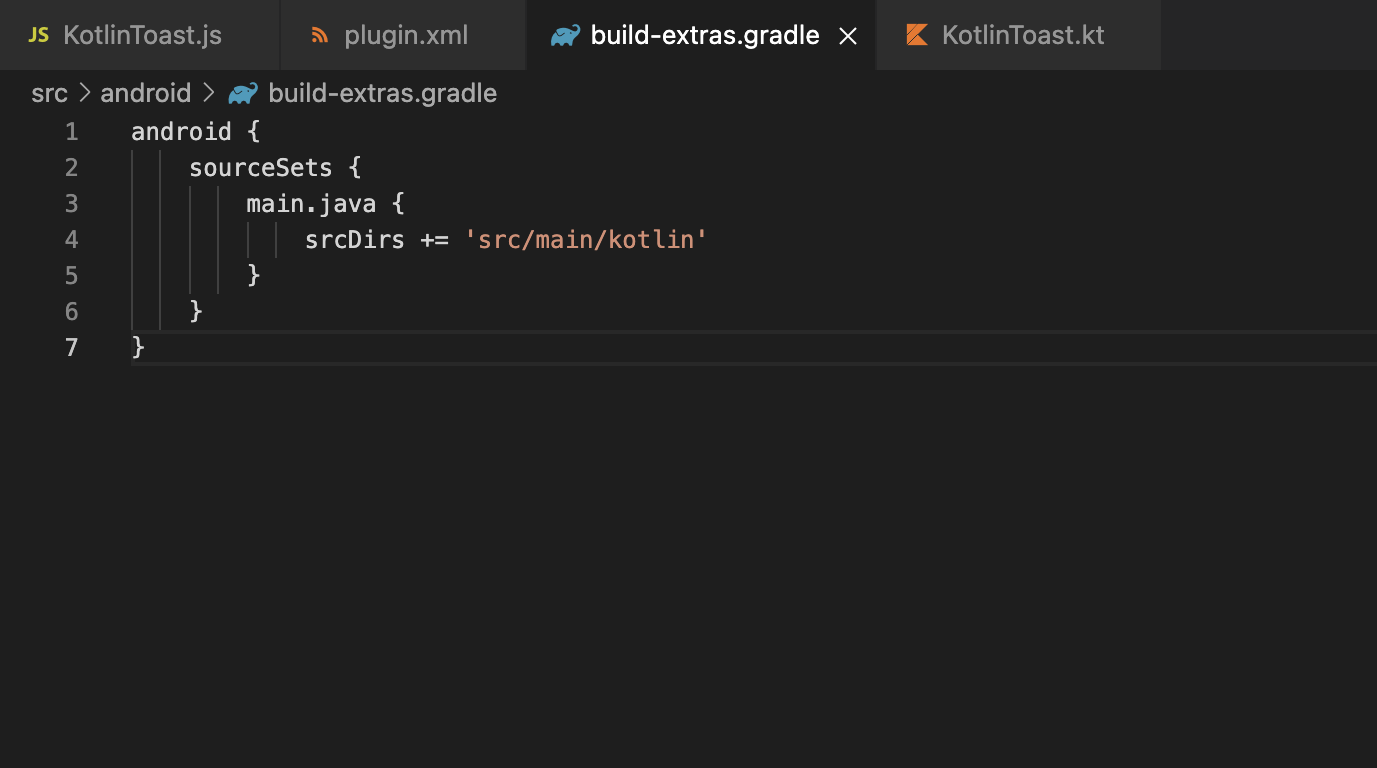1377x768 pixels.
Task: Click the closing brace on line 7
Action: coord(138,347)
